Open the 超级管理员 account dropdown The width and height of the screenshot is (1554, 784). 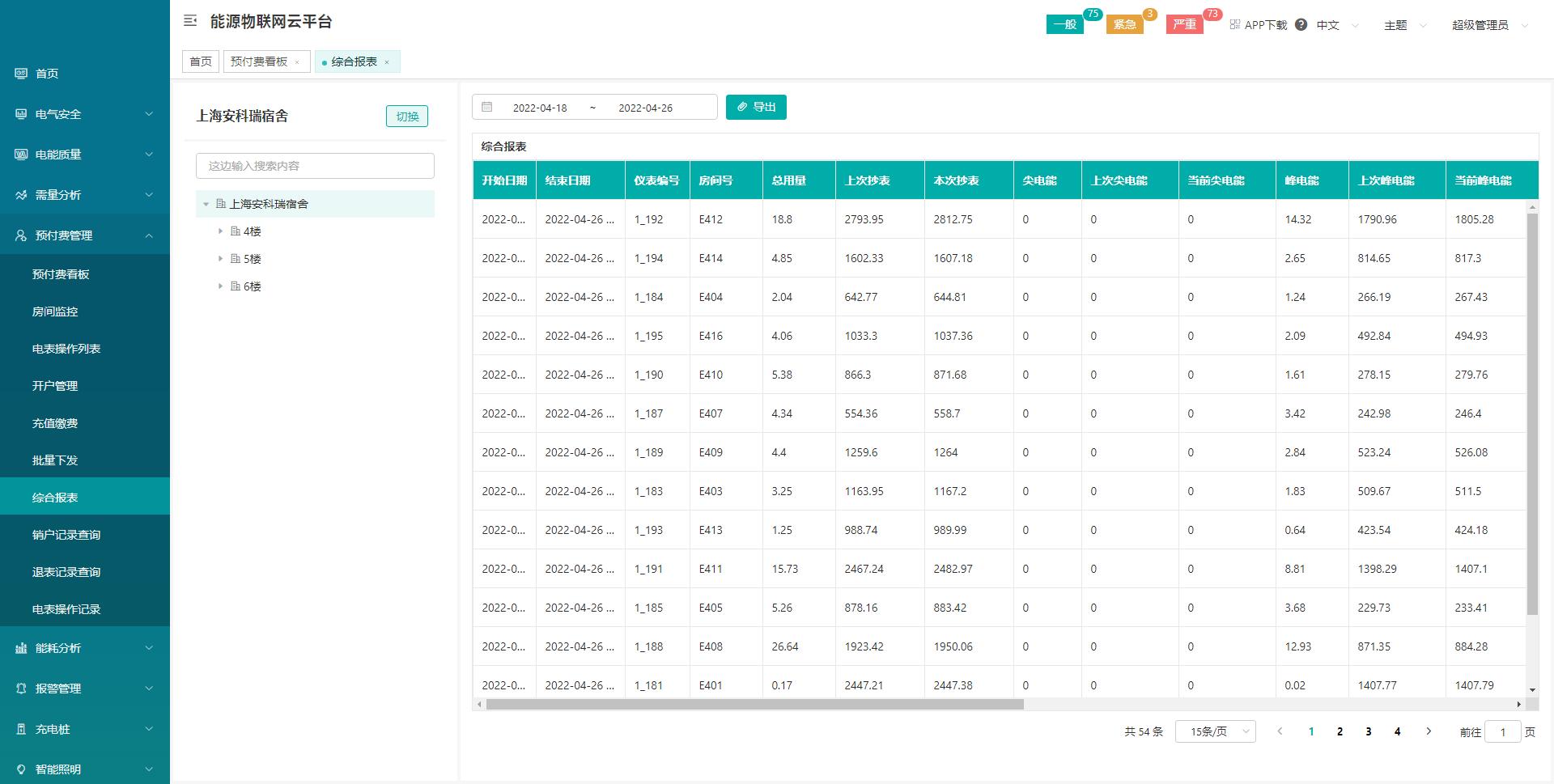point(1480,24)
